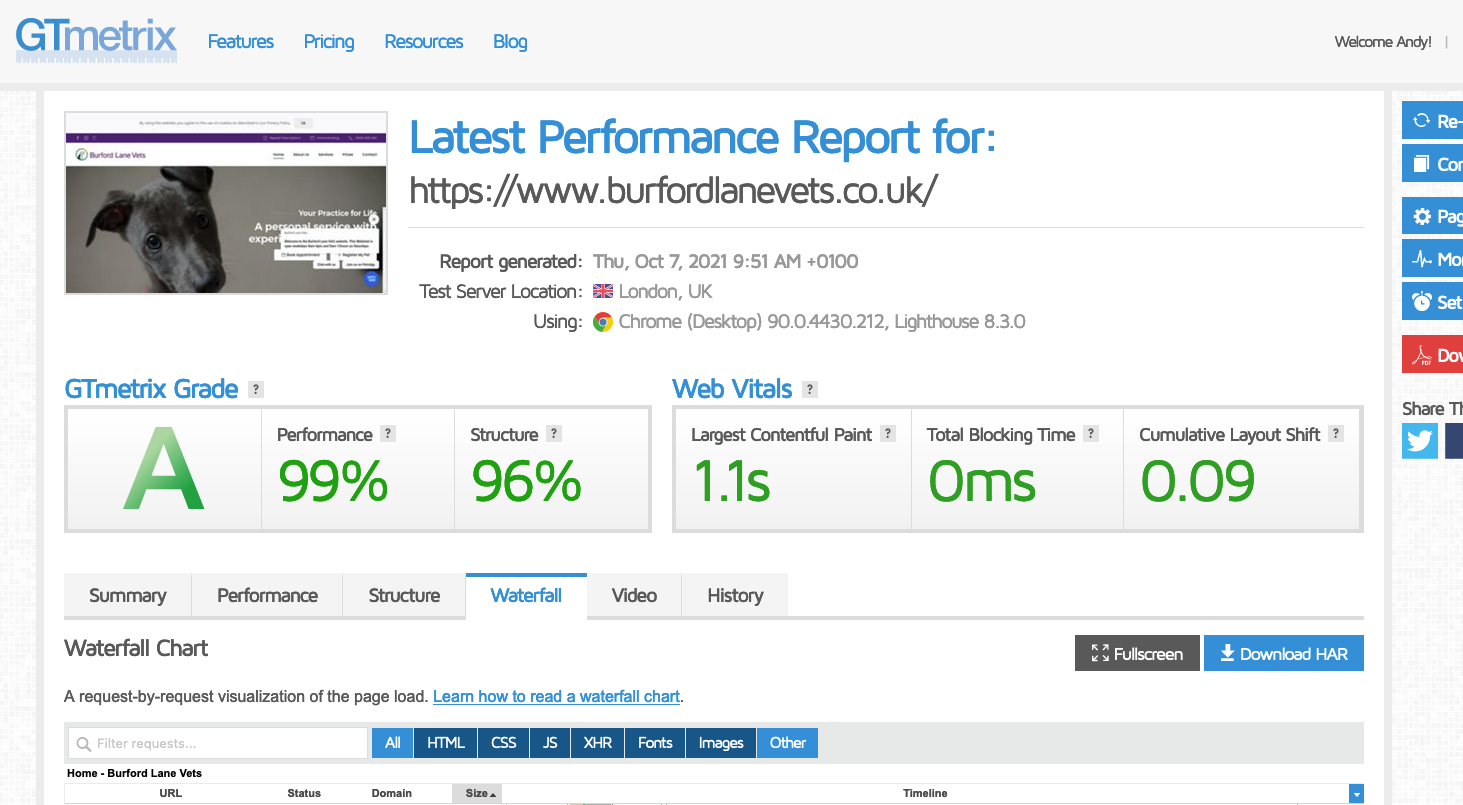Viewport: 1463px width, 805px height.
Task: Click the Compare report button
Action: pyautogui.click(x=1432, y=164)
